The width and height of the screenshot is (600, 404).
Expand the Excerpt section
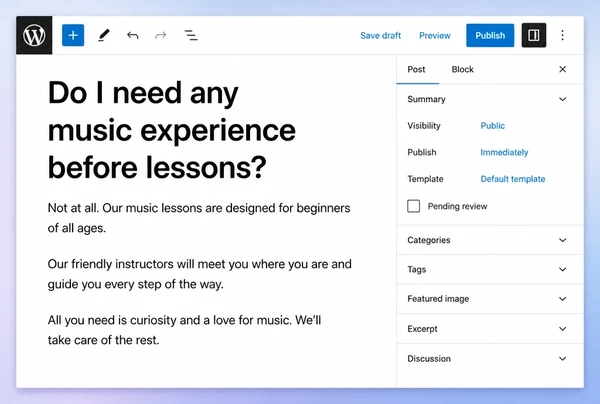pos(490,329)
